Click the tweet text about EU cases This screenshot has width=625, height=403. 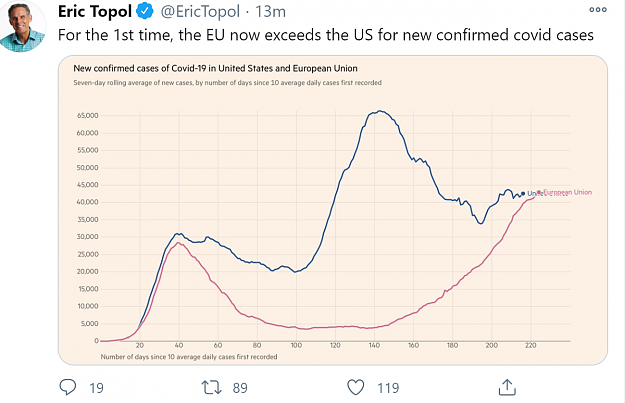pyautogui.click(x=326, y=35)
